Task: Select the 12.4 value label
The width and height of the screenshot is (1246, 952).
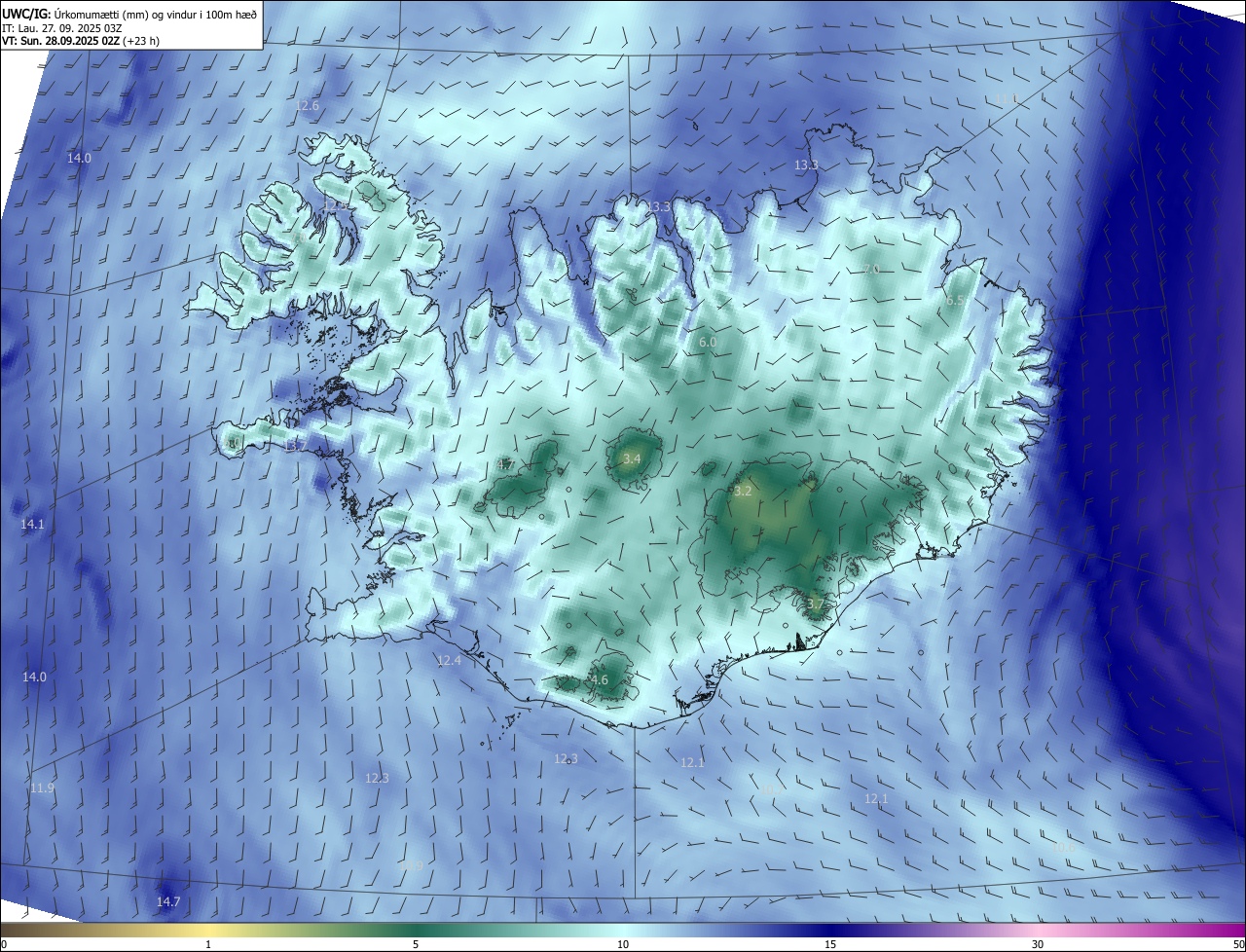Action: coord(449,660)
